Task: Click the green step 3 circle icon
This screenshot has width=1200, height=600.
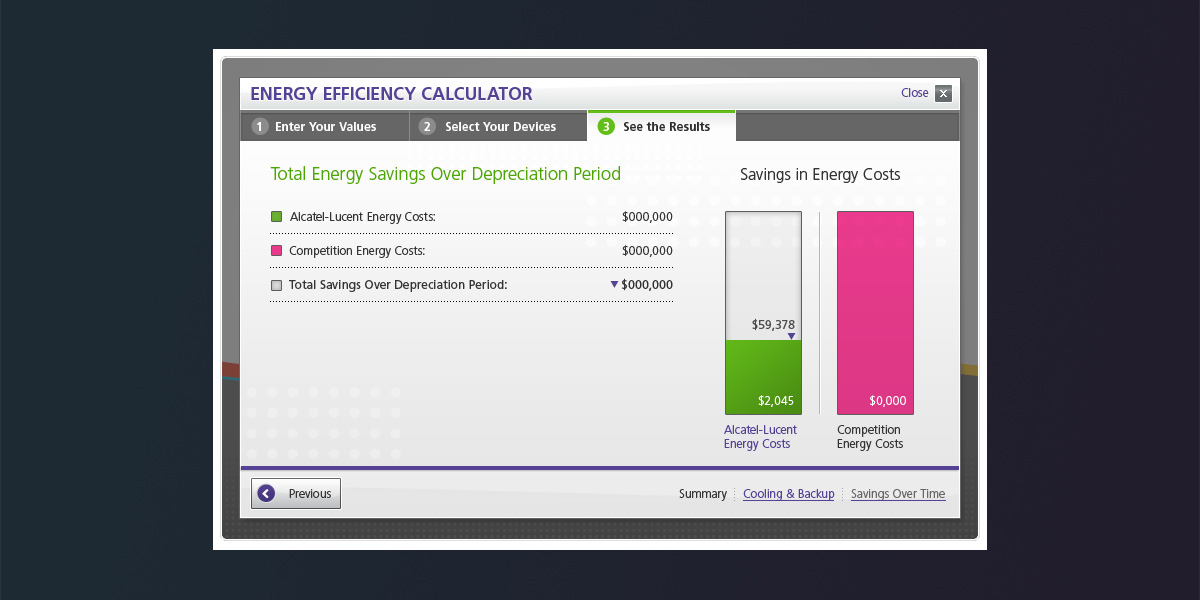Action: (606, 127)
